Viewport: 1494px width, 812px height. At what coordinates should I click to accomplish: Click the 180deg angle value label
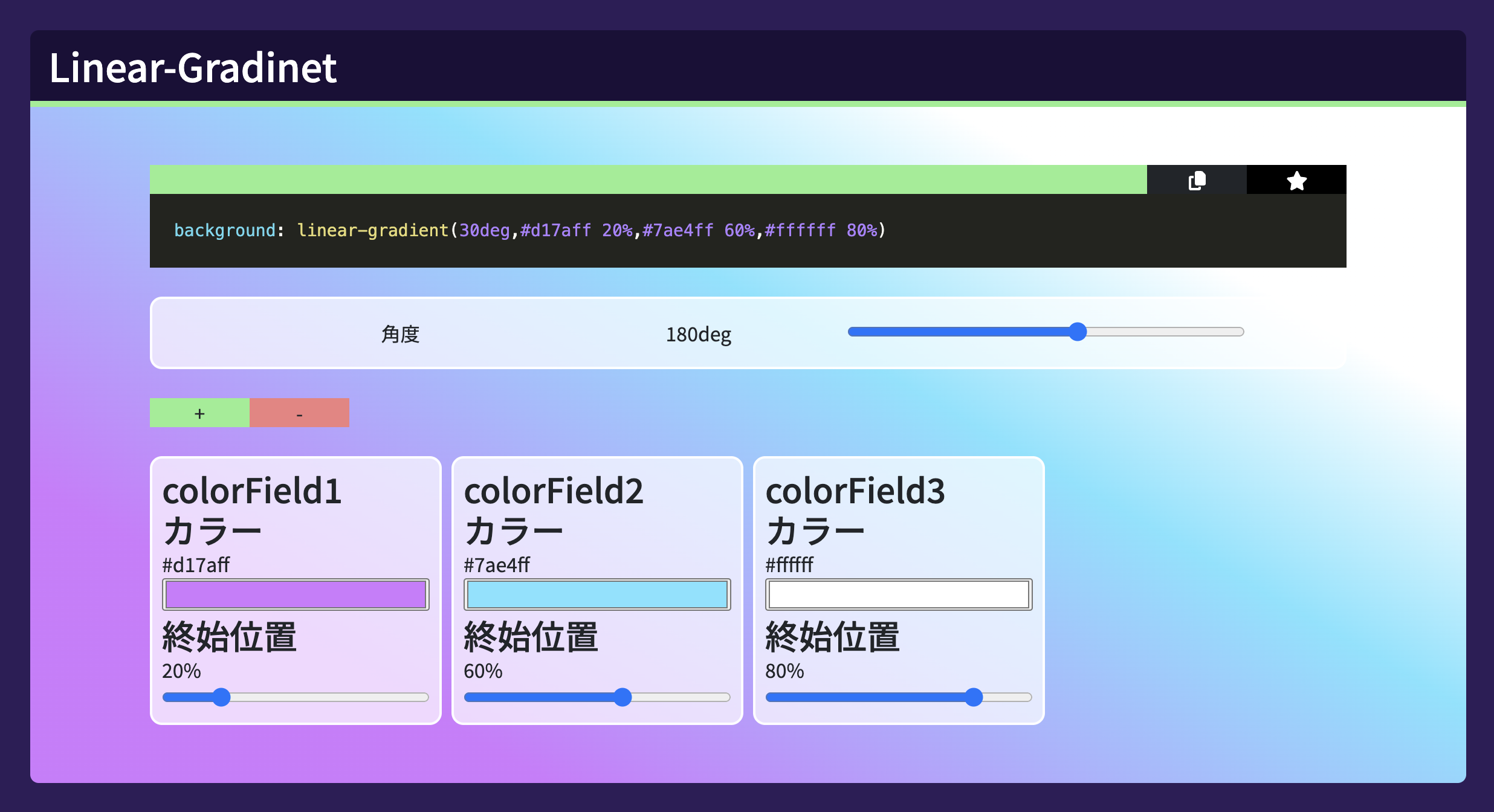(698, 334)
